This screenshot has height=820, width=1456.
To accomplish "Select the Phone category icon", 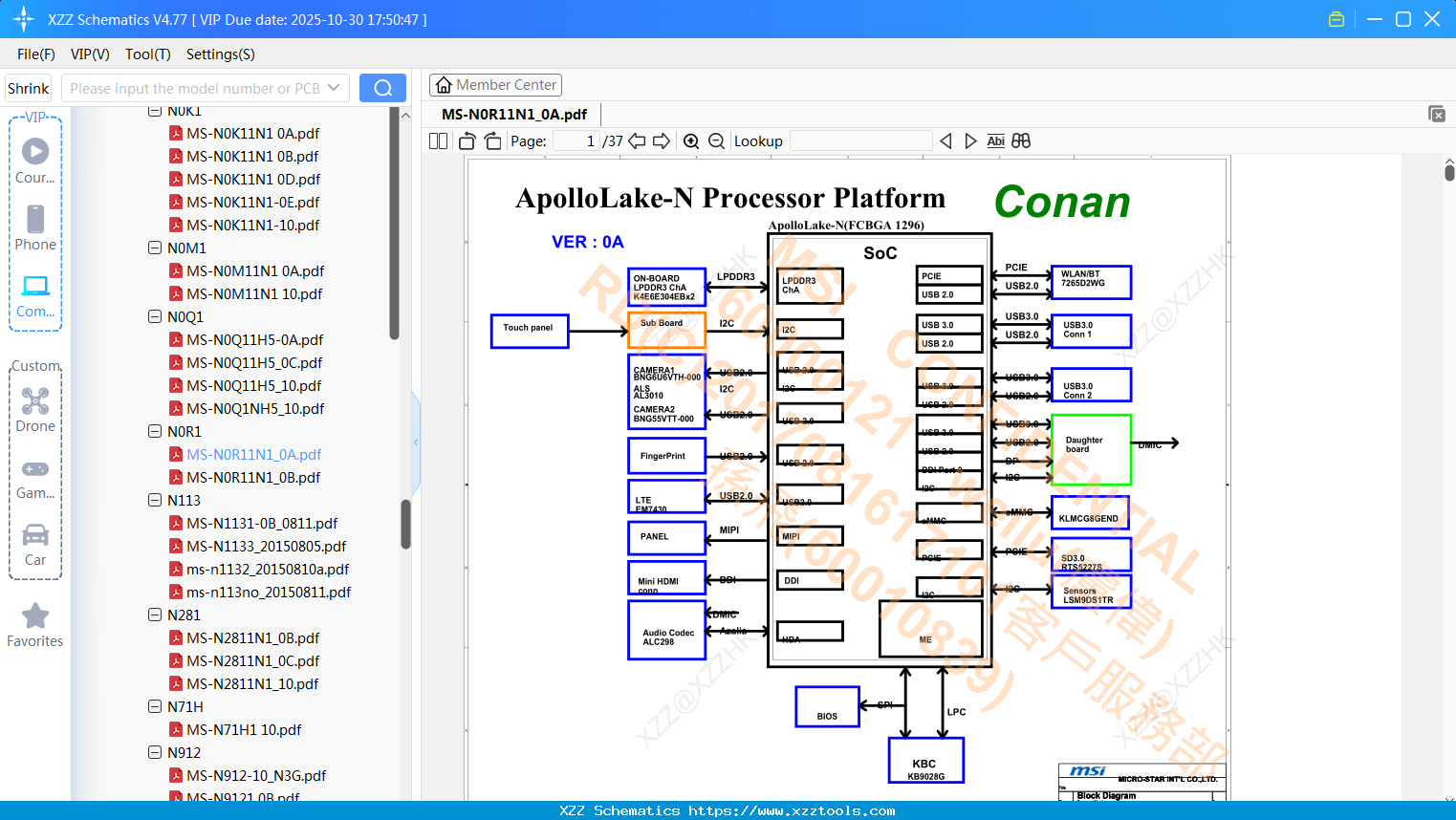I will pos(35,227).
